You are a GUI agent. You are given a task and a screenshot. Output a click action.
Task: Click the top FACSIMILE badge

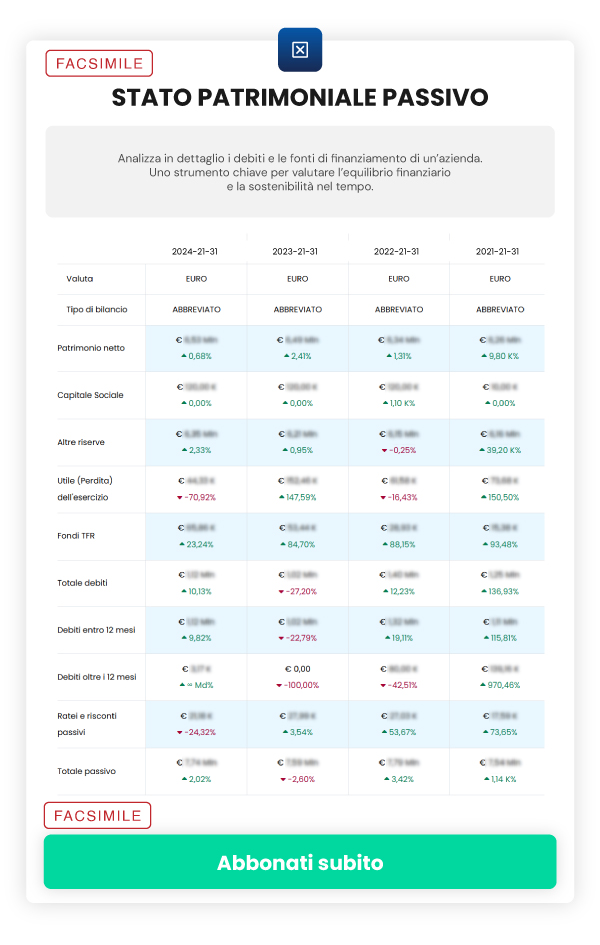99,64
